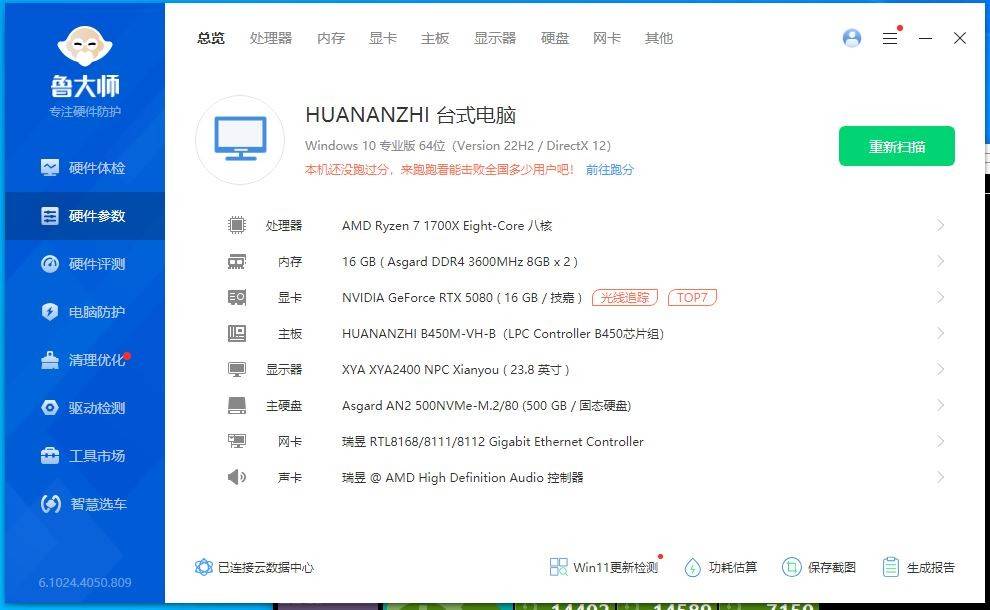Open 功耗估算 power estimation
The image size is (990, 610).
(x=721, y=566)
